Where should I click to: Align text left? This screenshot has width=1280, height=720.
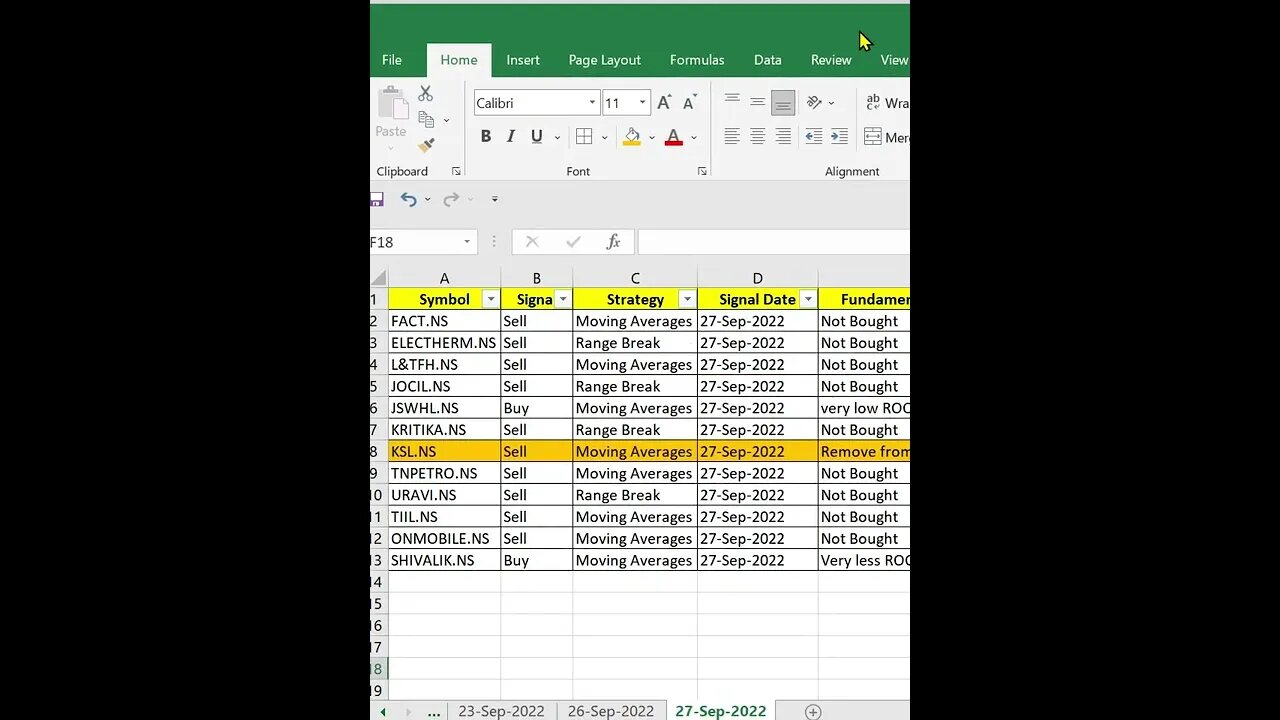[x=732, y=137]
